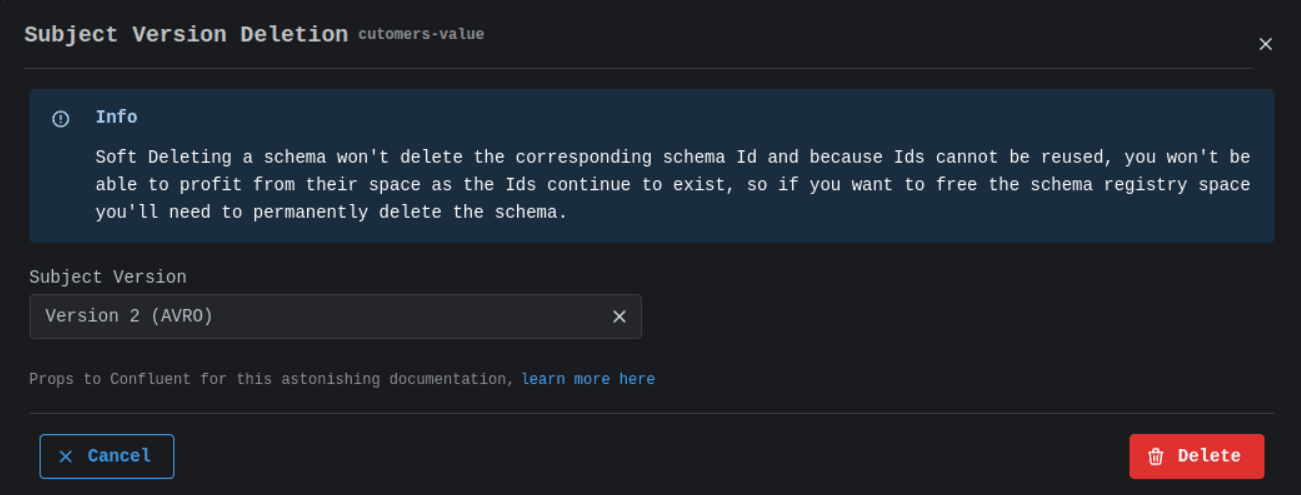Click the Cancel label text

120,456
